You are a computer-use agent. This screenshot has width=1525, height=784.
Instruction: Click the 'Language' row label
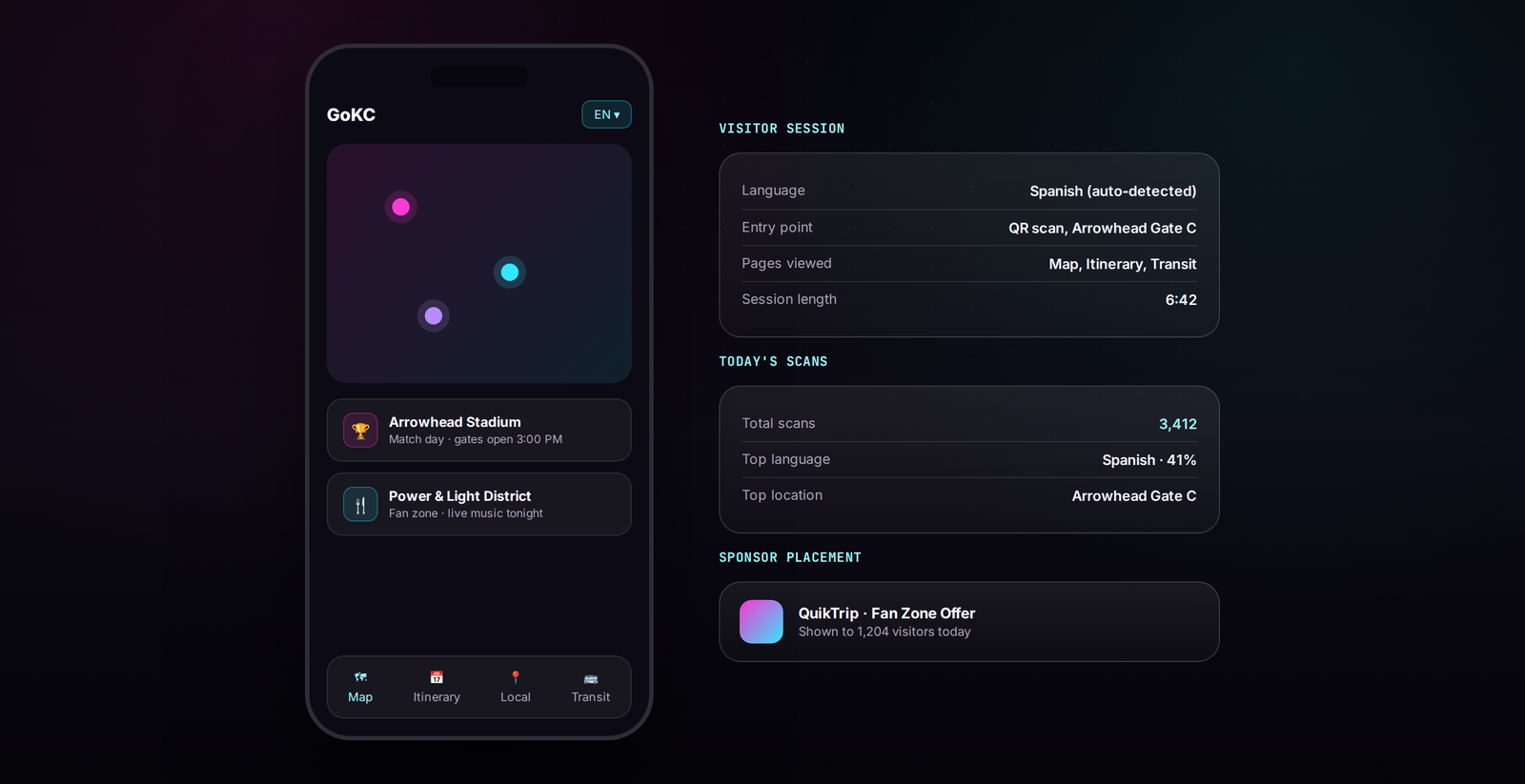point(773,191)
